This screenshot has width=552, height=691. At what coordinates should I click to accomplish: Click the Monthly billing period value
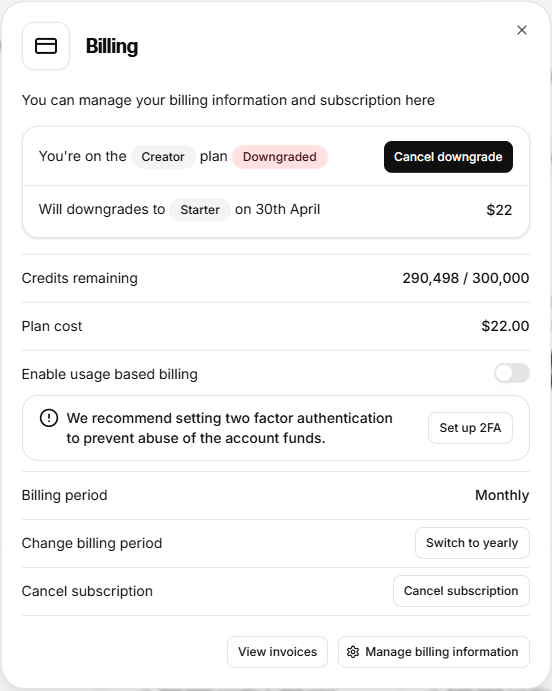point(502,495)
